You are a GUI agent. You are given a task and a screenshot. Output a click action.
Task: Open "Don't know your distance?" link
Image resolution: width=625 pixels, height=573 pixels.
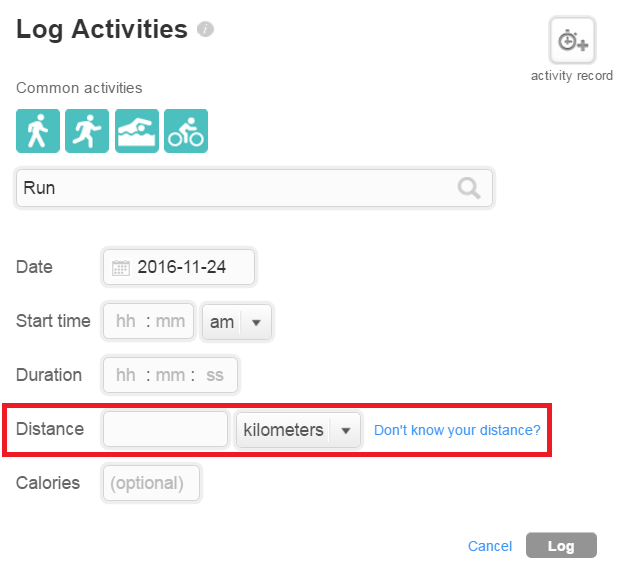coord(457,430)
